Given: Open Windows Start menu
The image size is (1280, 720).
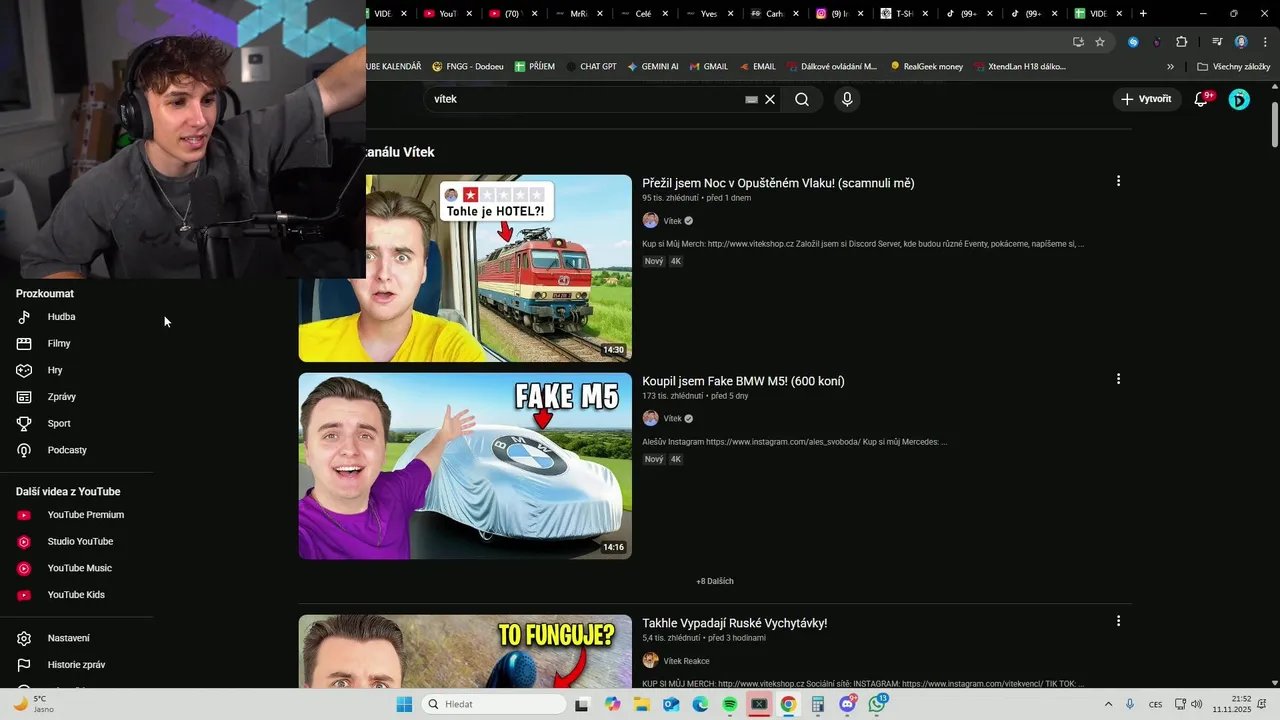Looking at the screenshot, I should tap(404, 704).
